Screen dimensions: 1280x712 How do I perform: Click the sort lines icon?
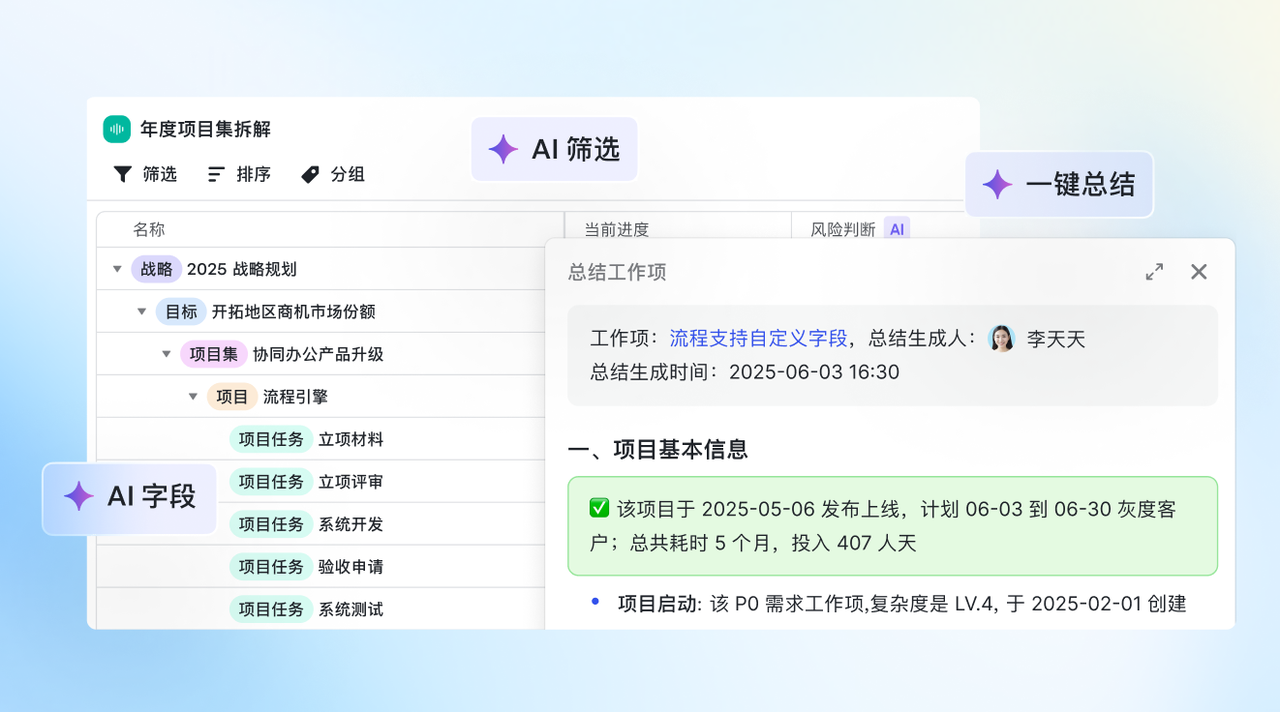pyautogui.click(x=216, y=174)
